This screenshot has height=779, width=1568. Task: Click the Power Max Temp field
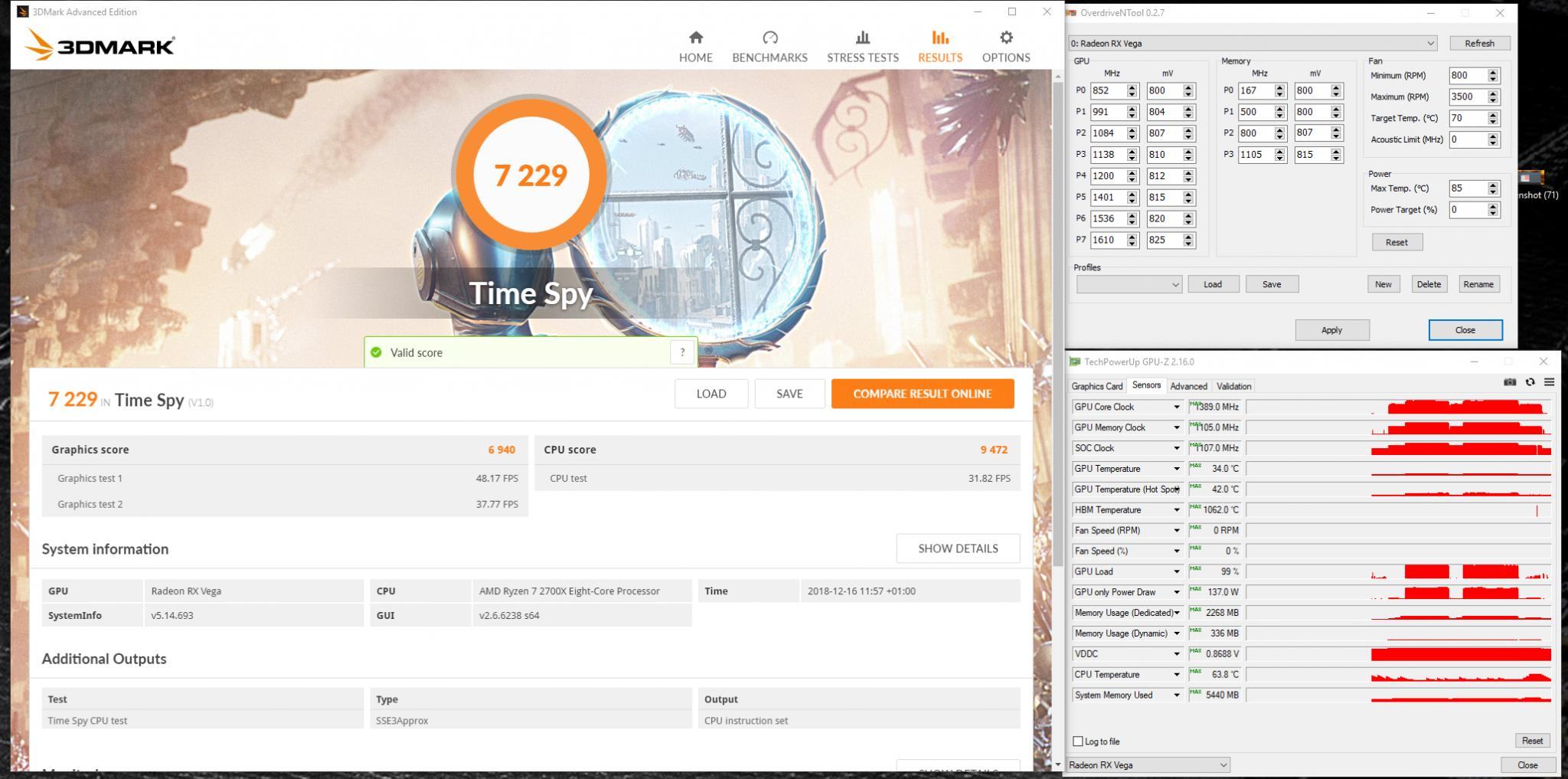click(1468, 188)
